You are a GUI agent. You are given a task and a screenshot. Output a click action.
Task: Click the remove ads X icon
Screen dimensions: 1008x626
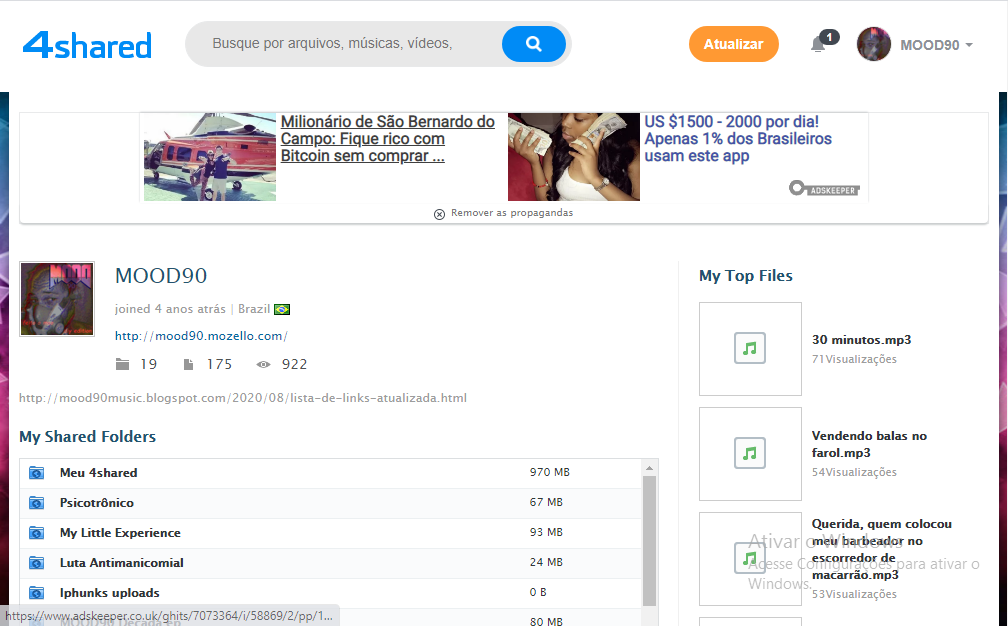pos(439,214)
